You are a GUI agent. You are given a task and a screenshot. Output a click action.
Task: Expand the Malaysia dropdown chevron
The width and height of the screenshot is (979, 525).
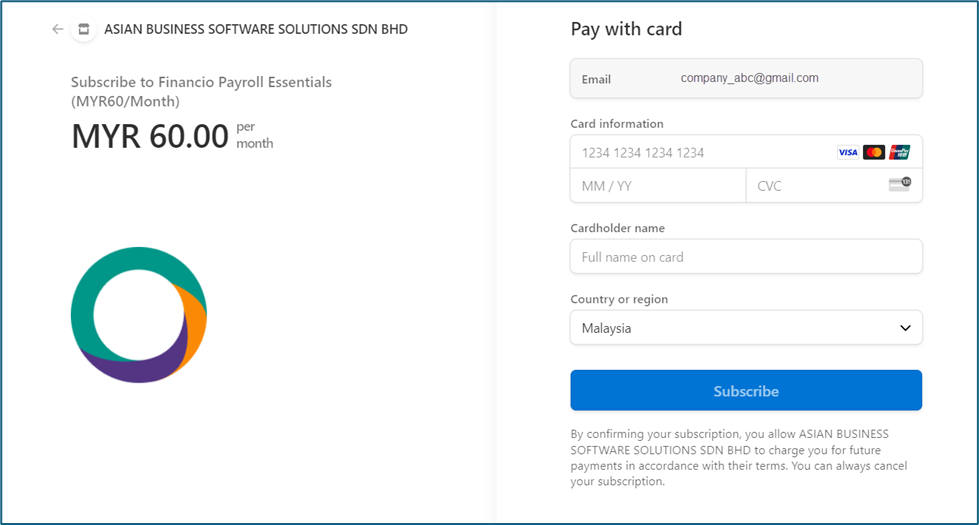click(x=905, y=328)
